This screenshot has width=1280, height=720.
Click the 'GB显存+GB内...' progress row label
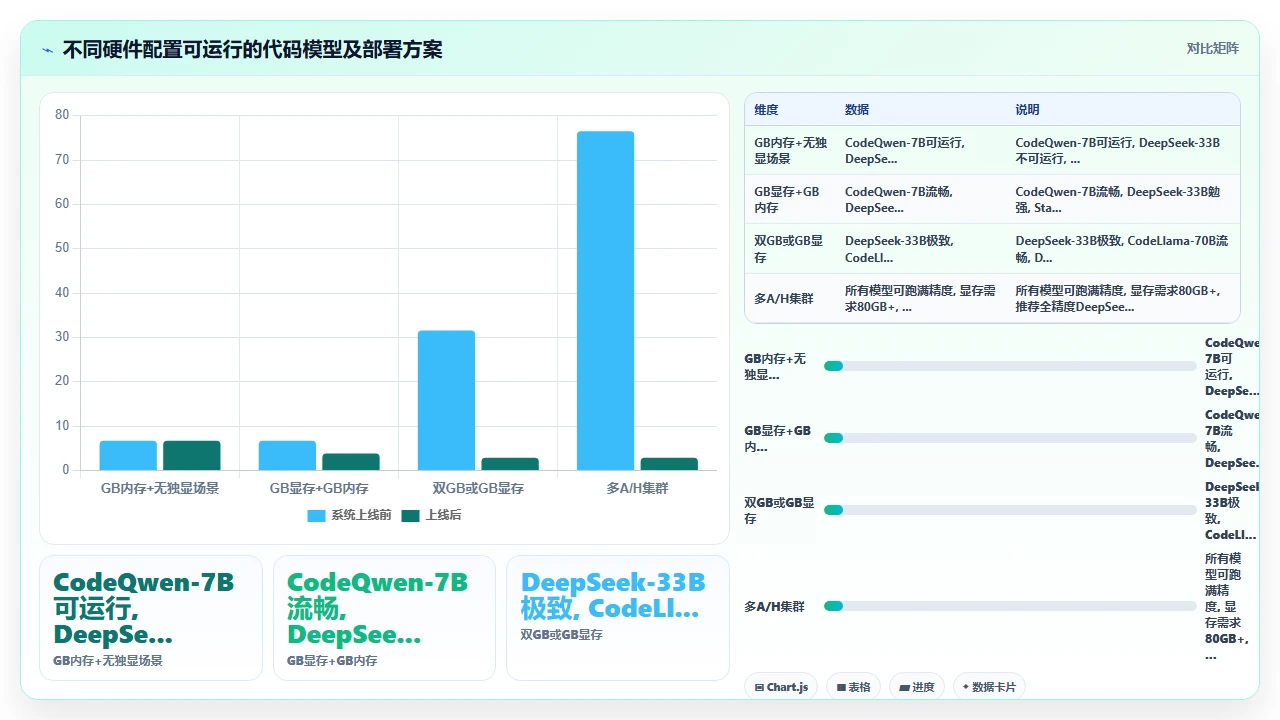click(780, 438)
